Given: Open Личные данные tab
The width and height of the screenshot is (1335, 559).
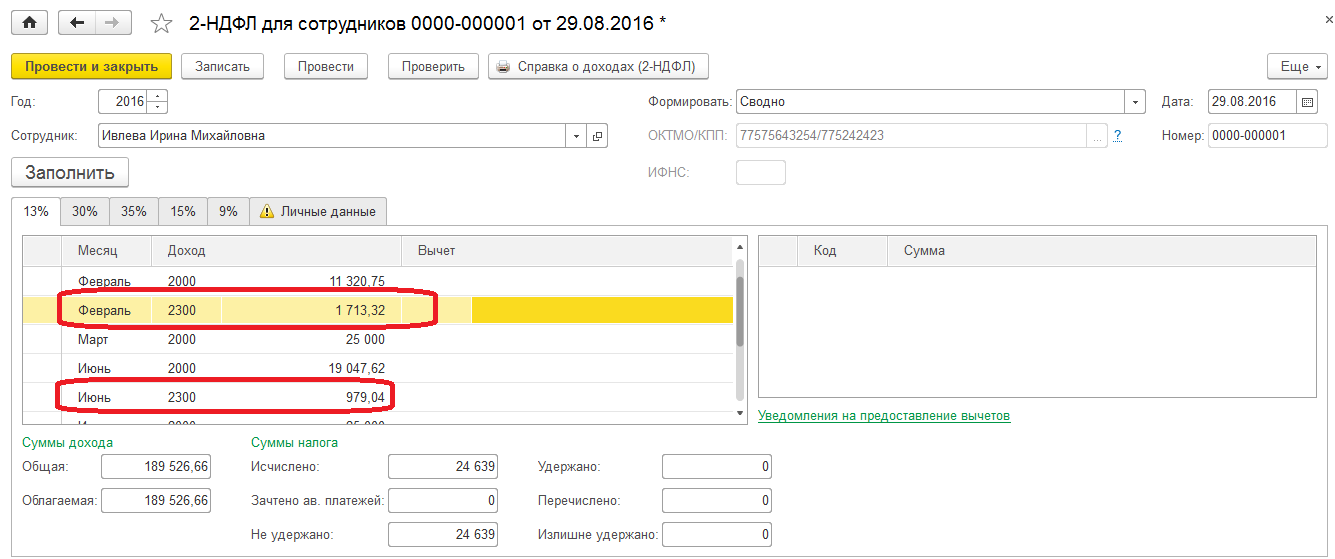Looking at the screenshot, I should coord(318,211).
